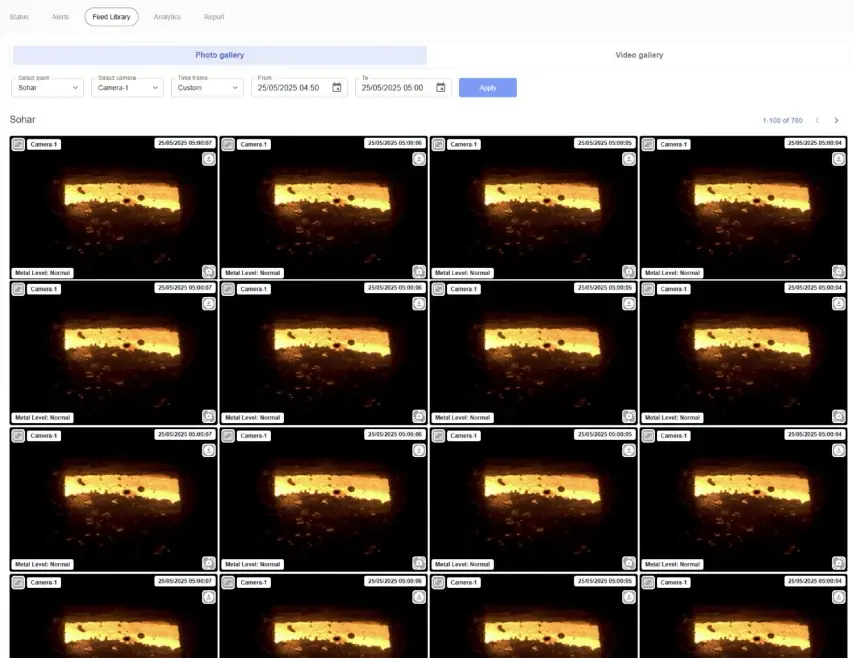The height and width of the screenshot is (658, 854).
Task: Download the top-row 05:00:04 camera image
Action: pos(838,158)
